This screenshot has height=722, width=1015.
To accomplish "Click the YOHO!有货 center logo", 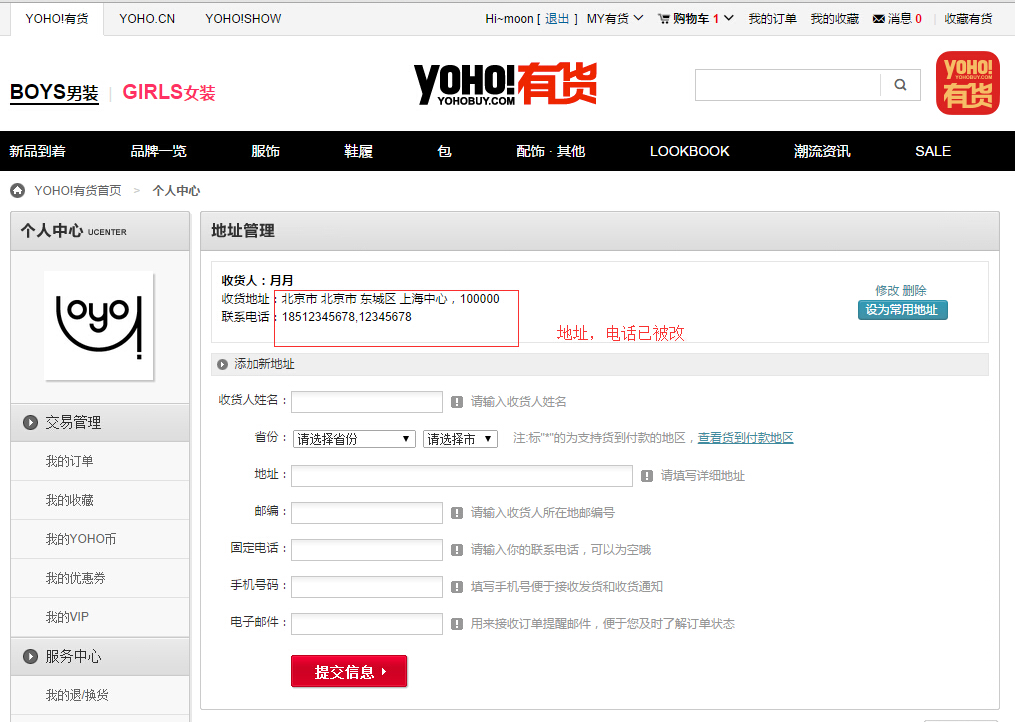I will point(505,84).
